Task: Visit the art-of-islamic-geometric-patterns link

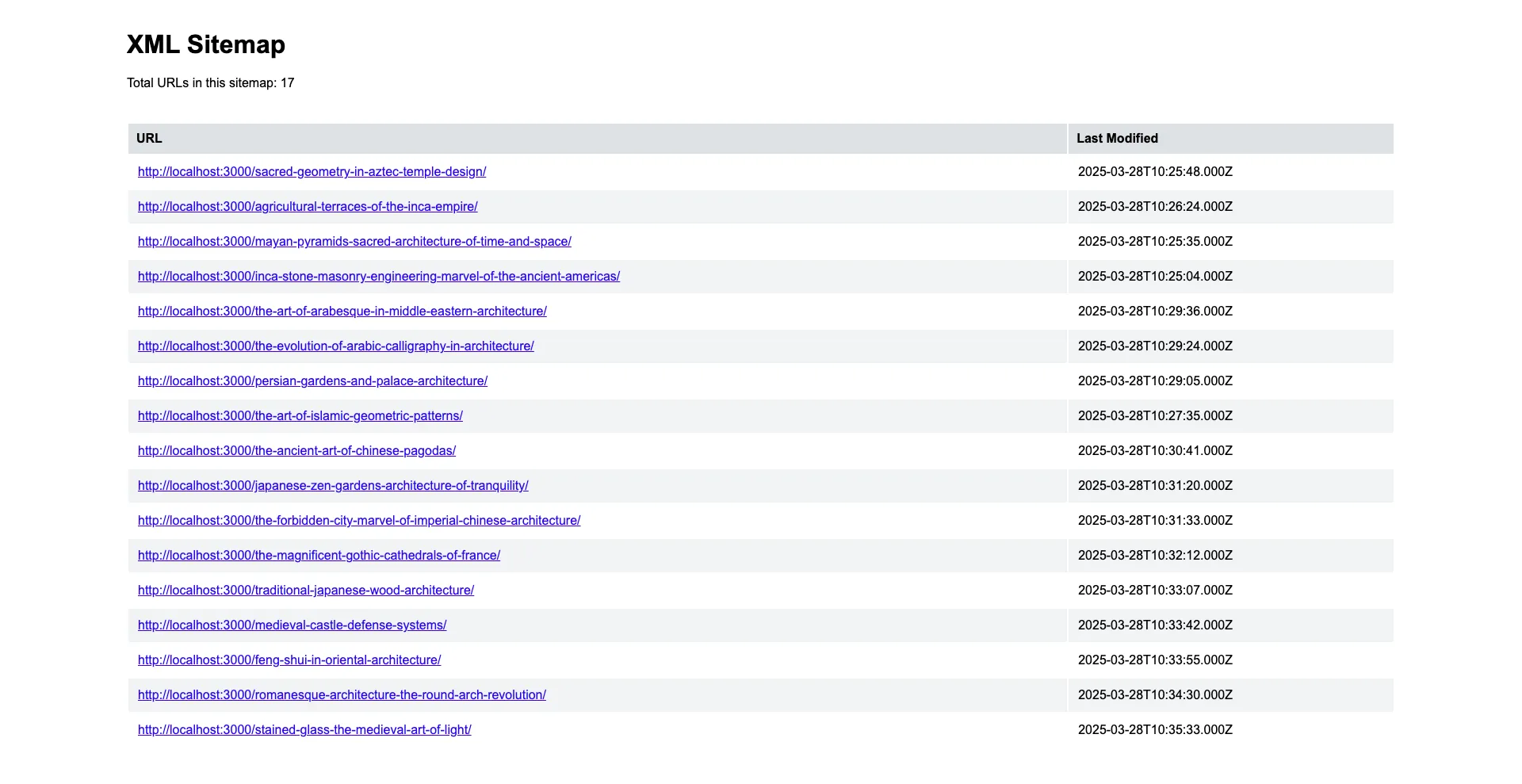Action: 300,416
